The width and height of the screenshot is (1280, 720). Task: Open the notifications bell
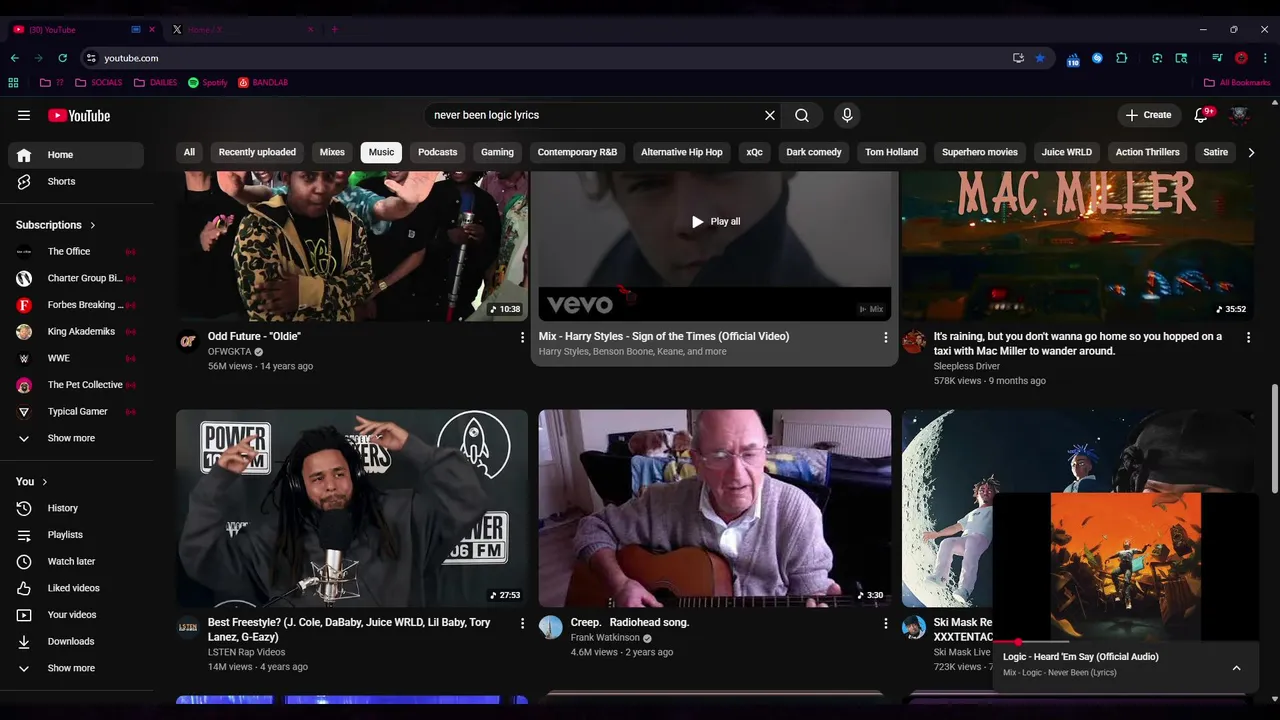click(x=1202, y=115)
